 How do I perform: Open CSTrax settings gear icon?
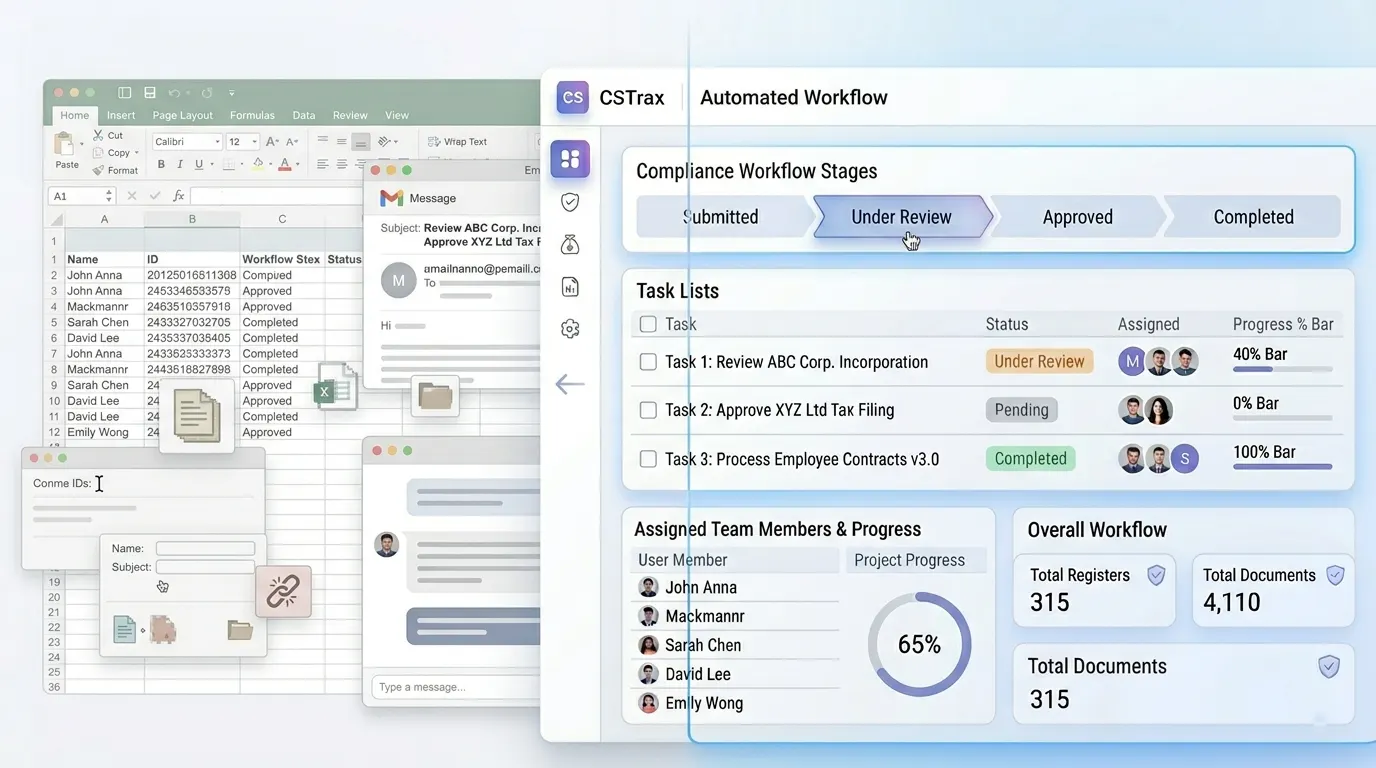pos(570,328)
